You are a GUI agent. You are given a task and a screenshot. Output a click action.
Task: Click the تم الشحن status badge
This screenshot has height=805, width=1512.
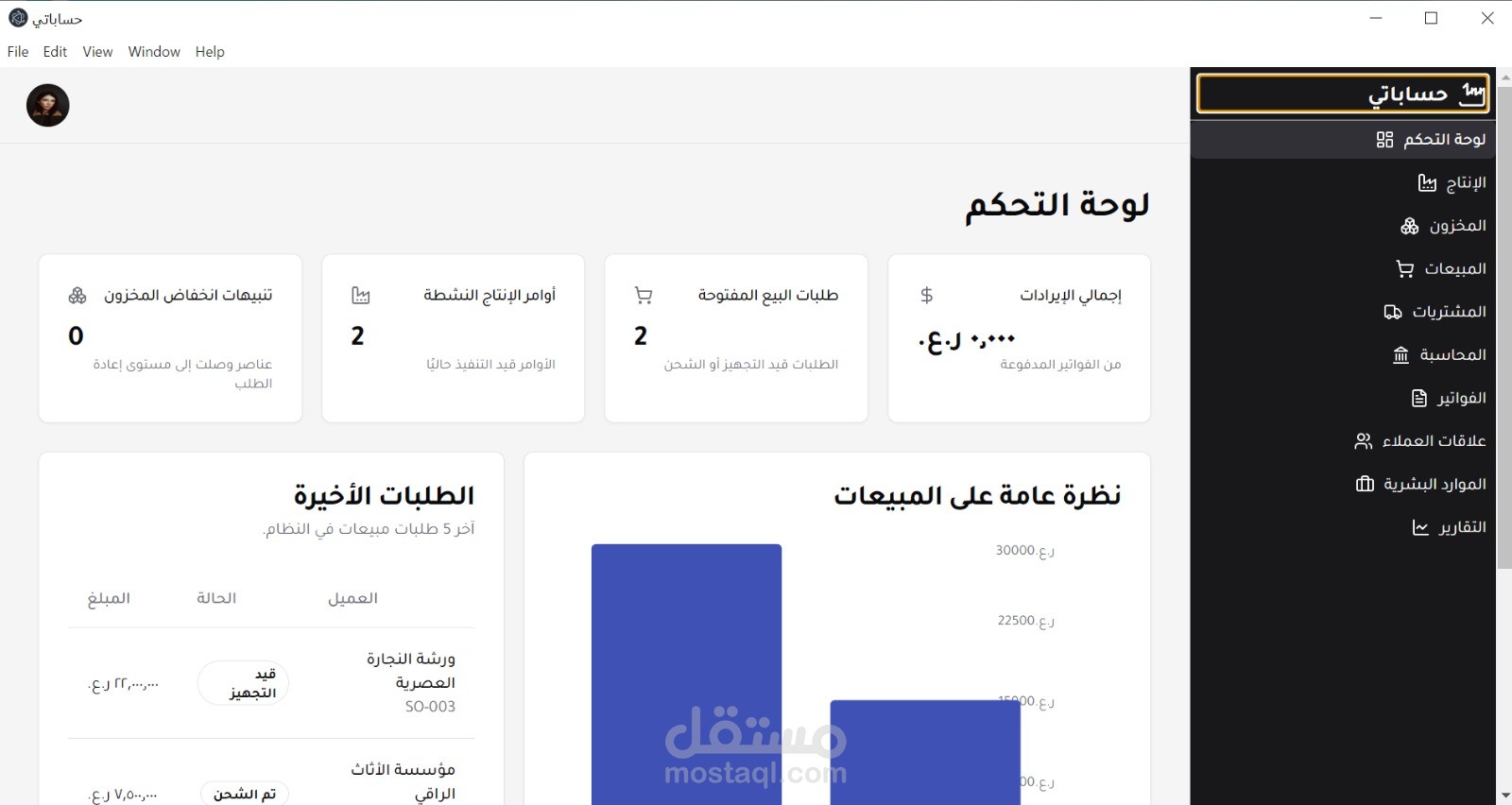[x=245, y=794]
